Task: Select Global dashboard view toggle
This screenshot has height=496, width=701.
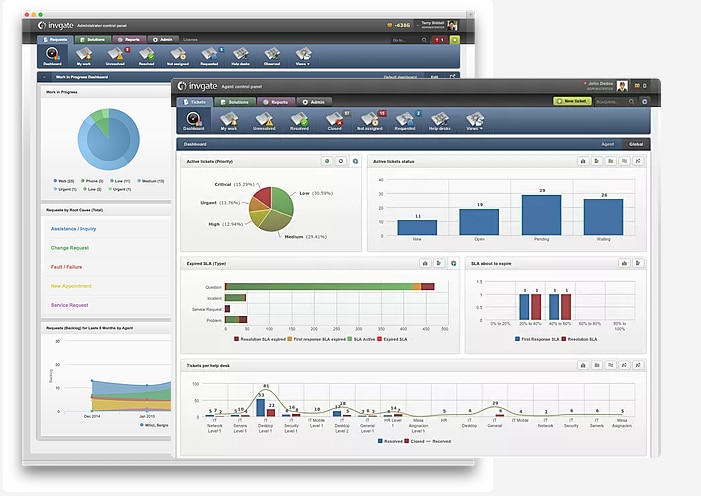Action: pyautogui.click(x=636, y=144)
